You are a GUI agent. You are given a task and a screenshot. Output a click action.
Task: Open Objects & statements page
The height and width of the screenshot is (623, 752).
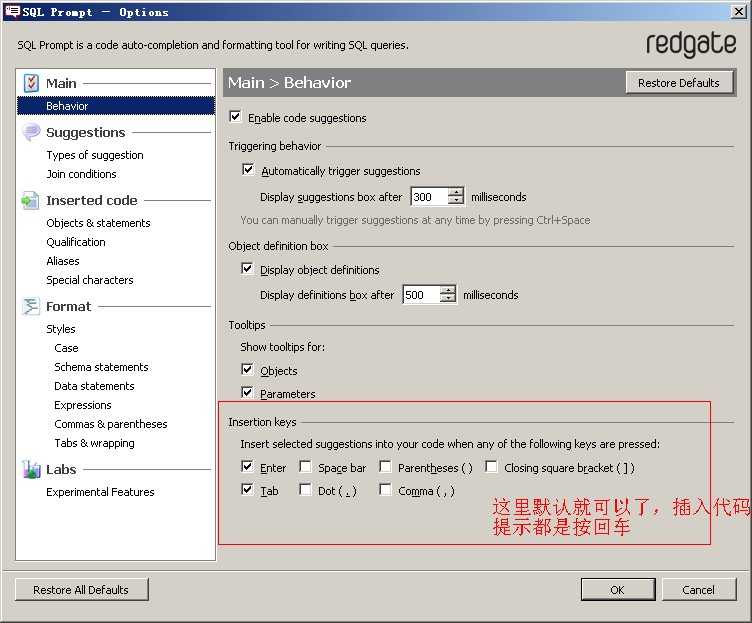point(98,223)
